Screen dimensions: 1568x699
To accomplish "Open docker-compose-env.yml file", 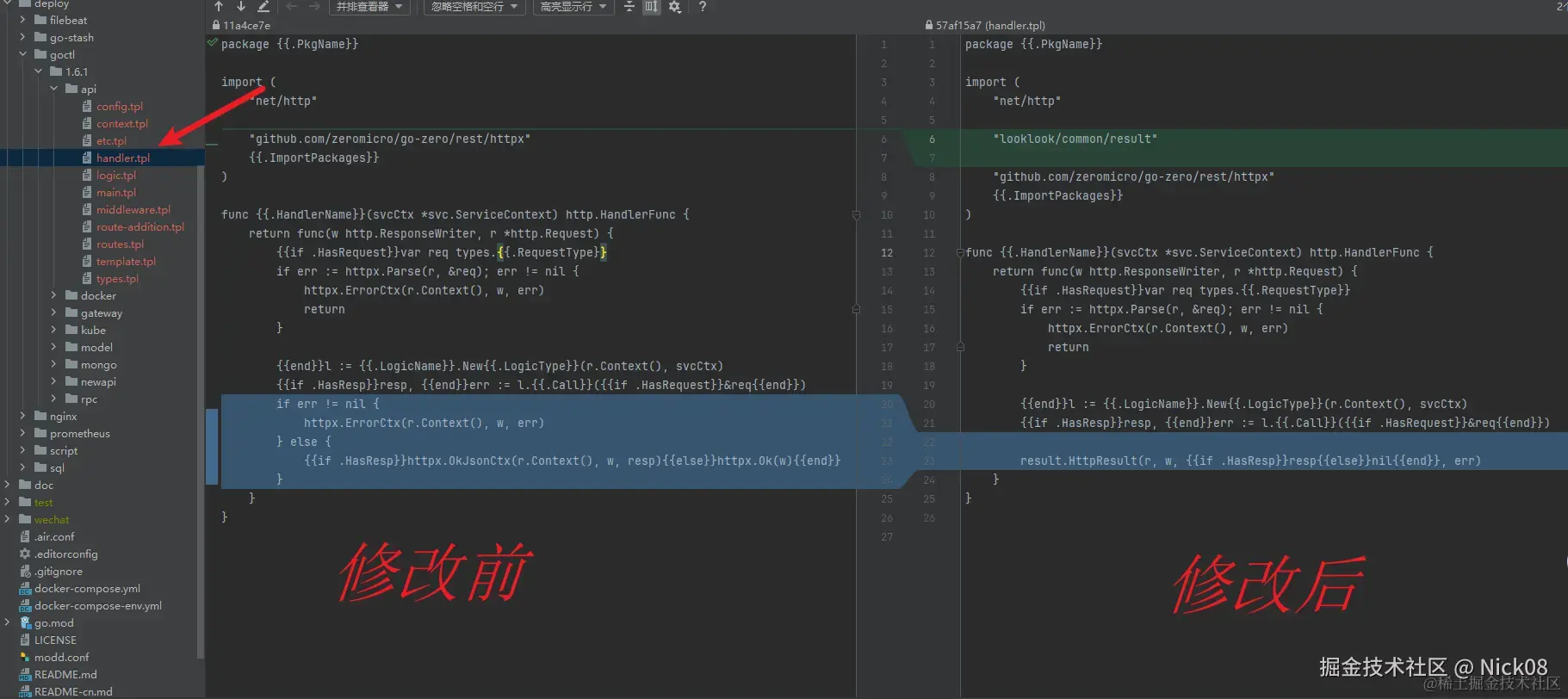I will pyautogui.click(x=97, y=605).
